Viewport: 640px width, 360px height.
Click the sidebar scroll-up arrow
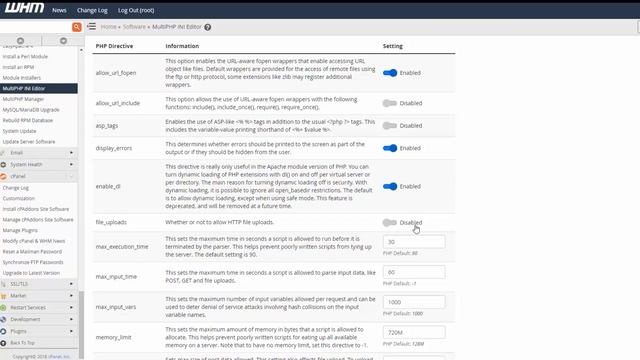pyautogui.click(x=81, y=50)
